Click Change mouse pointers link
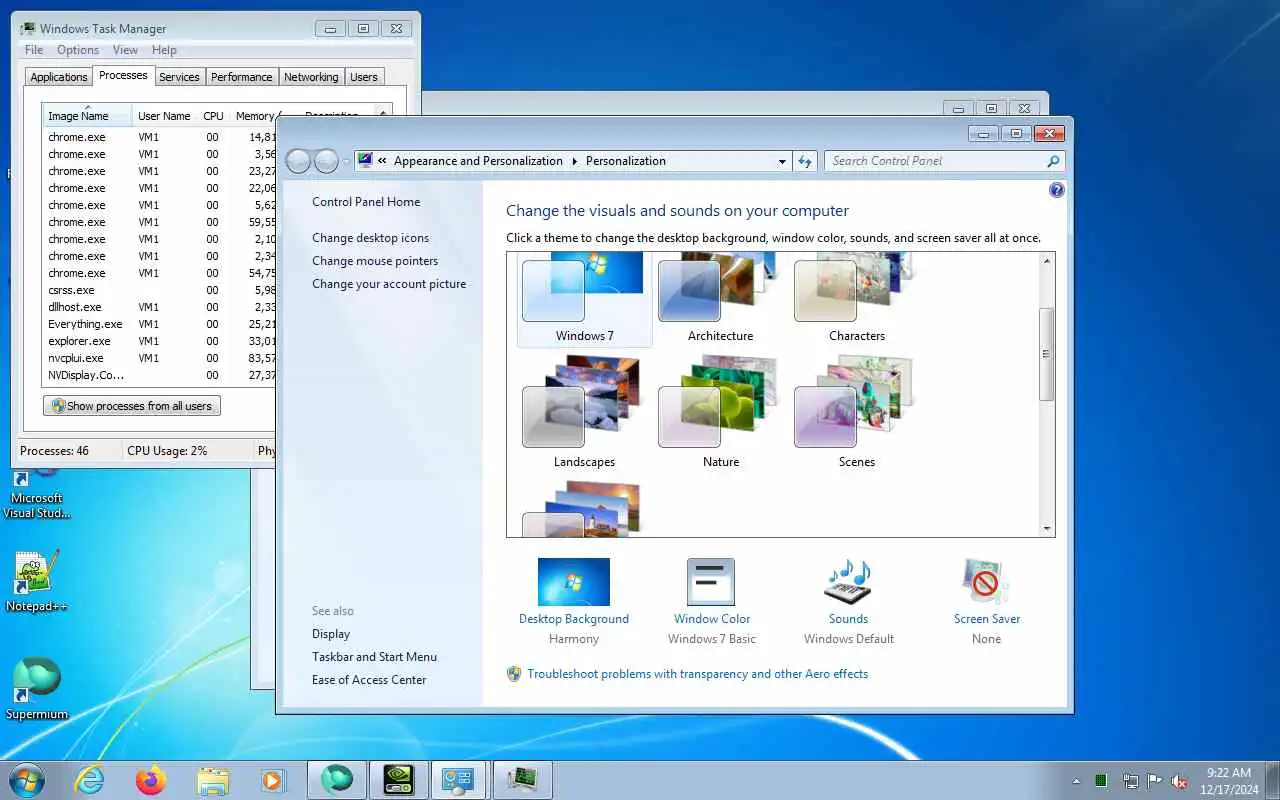Viewport: 1280px width, 800px height. pos(375,261)
